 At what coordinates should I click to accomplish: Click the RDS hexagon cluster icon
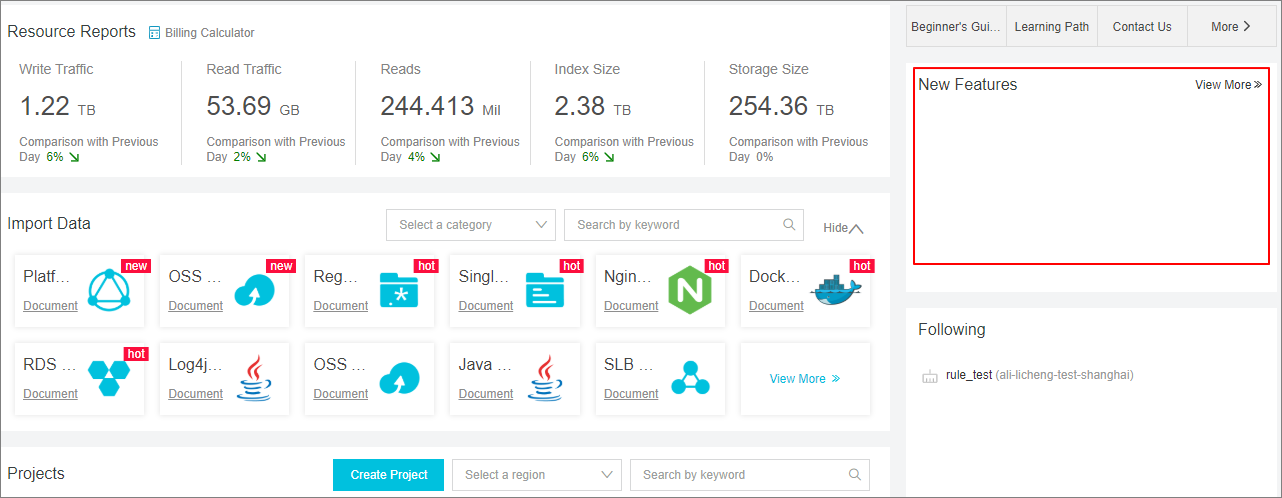point(109,378)
